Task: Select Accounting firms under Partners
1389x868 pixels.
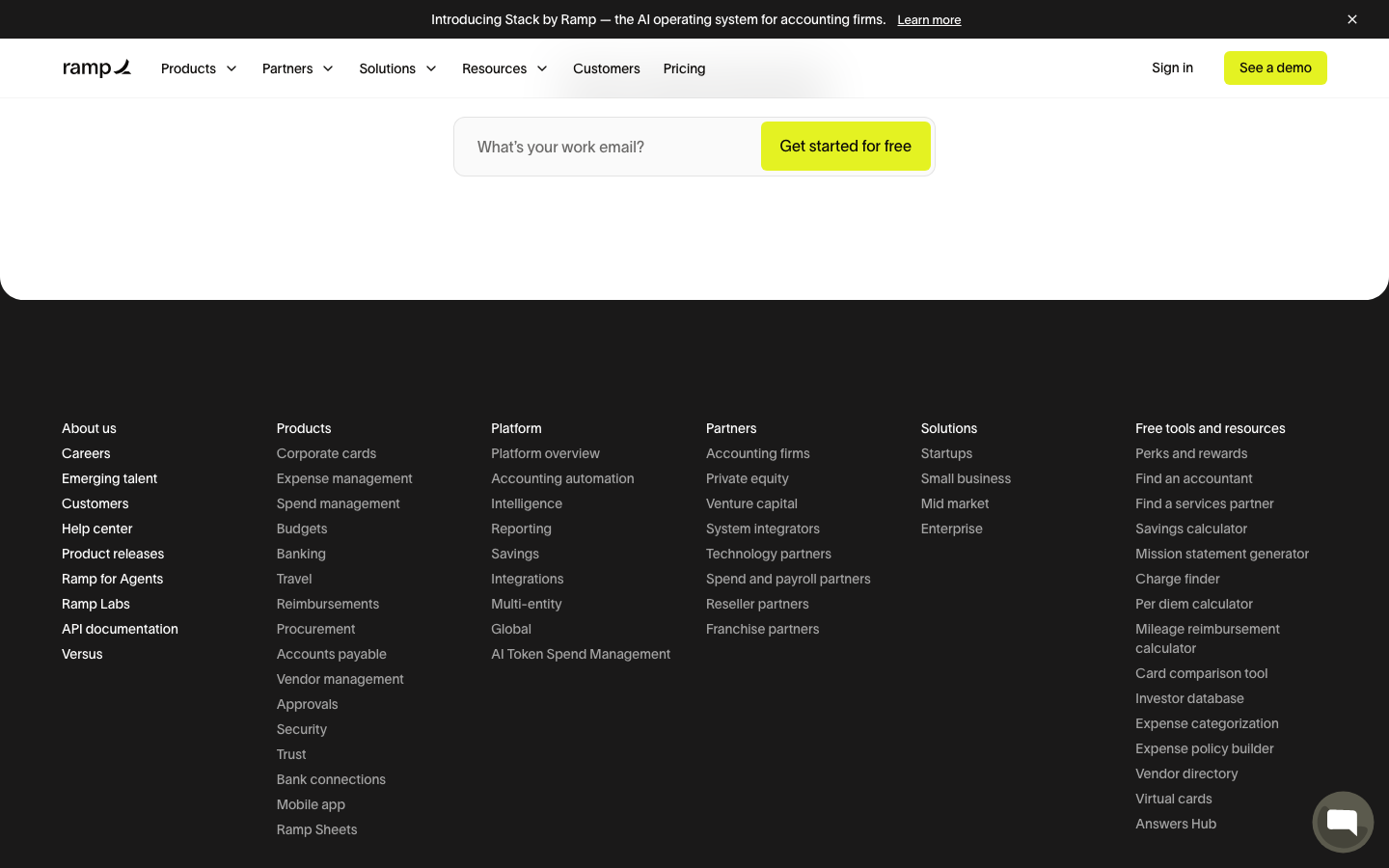Action: point(757,453)
